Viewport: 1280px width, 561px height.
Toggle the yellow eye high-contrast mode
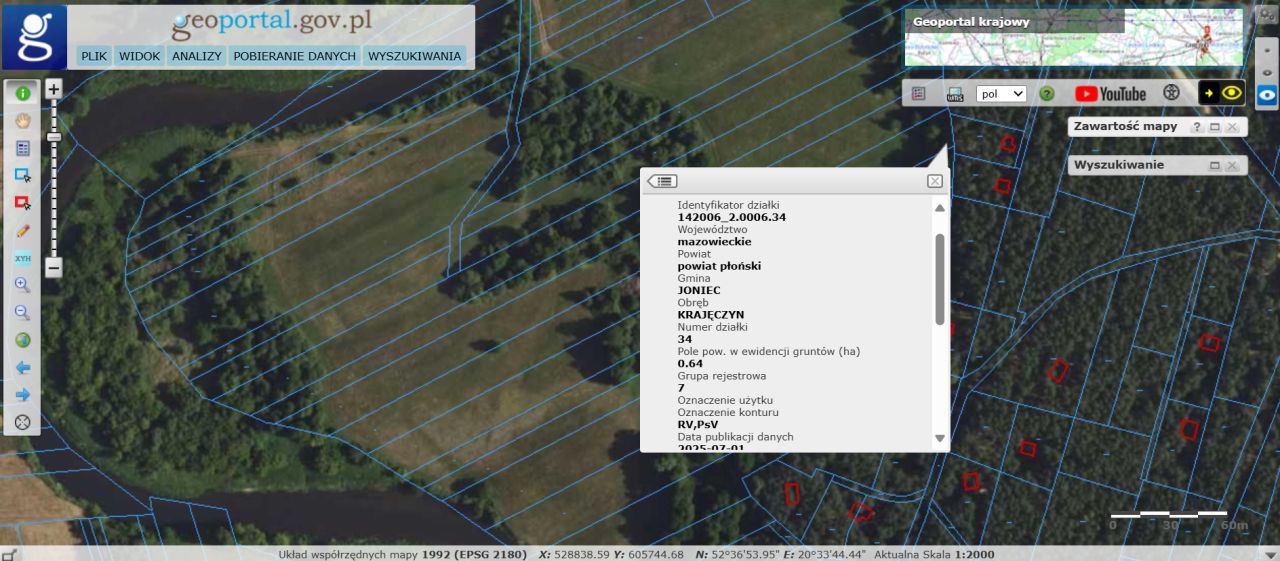[x=1231, y=93]
